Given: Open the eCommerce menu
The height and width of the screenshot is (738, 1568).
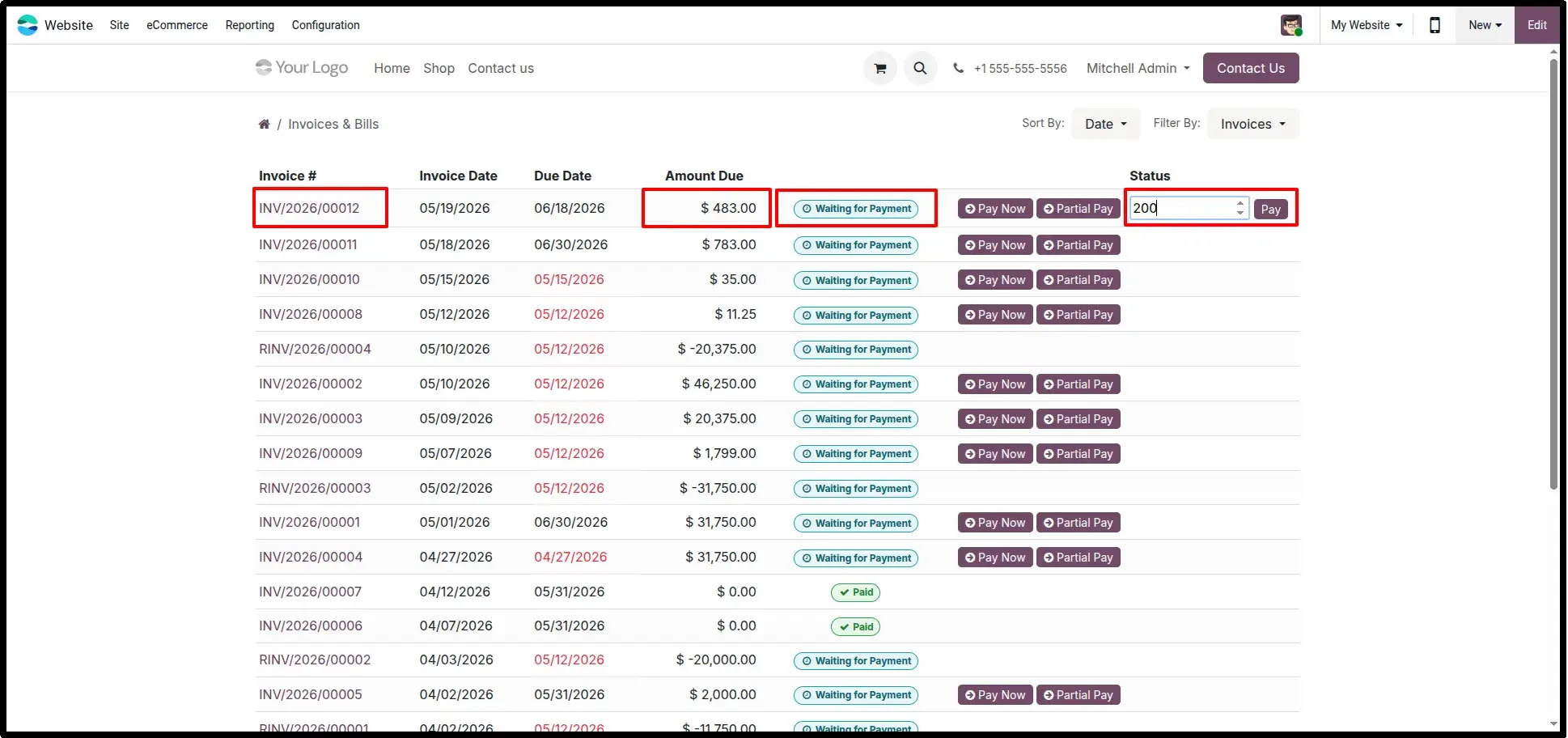Looking at the screenshot, I should coord(177,25).
